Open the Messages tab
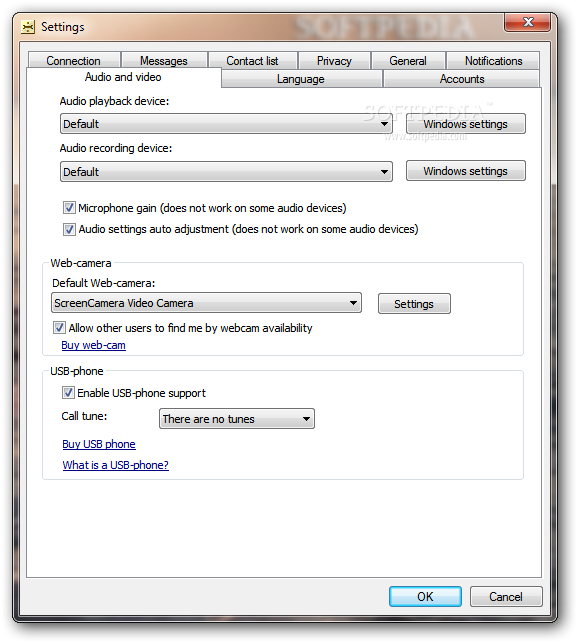This screenshot has width=578, height=643. click(164, 61)
